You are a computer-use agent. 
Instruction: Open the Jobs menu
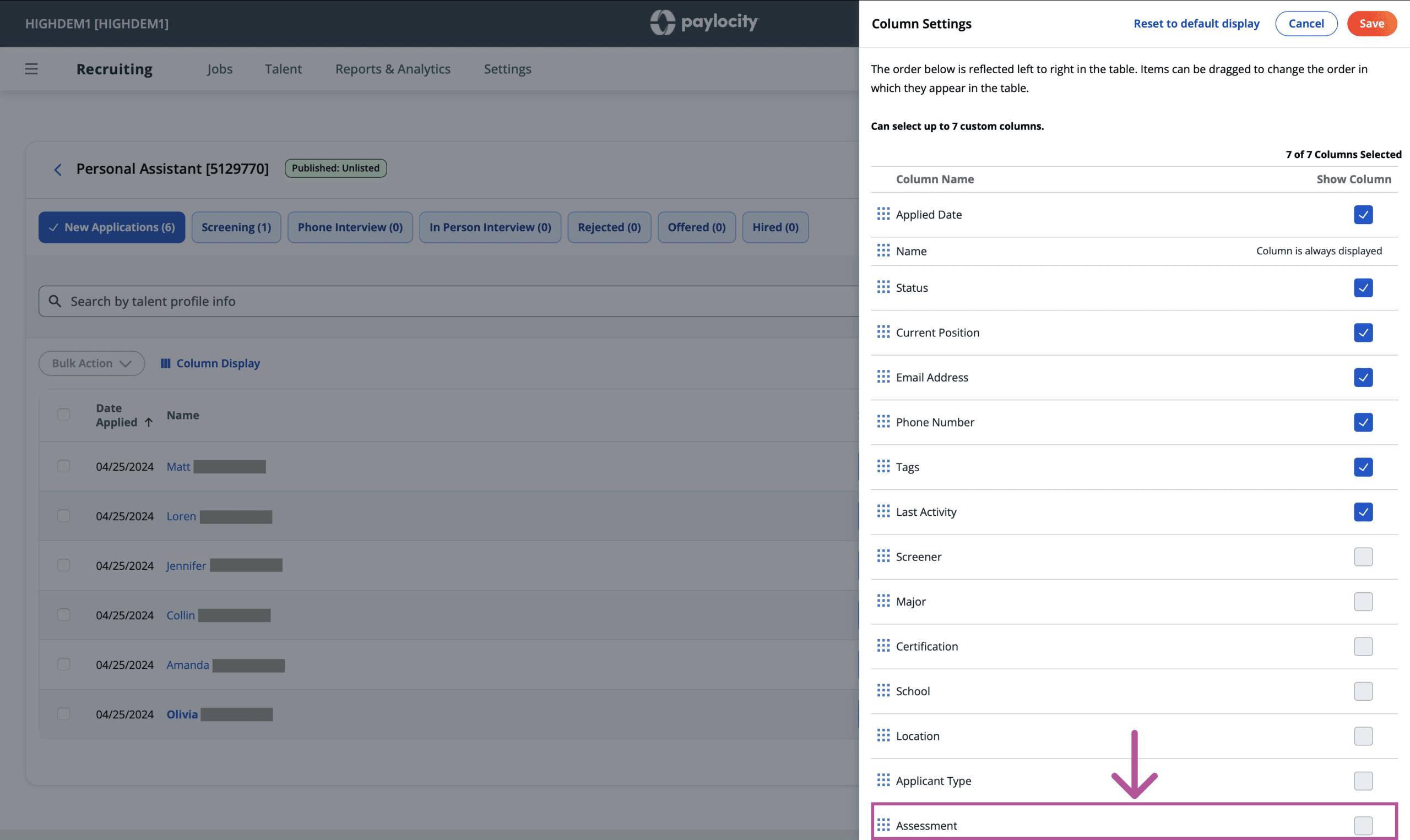click(220, 69)
